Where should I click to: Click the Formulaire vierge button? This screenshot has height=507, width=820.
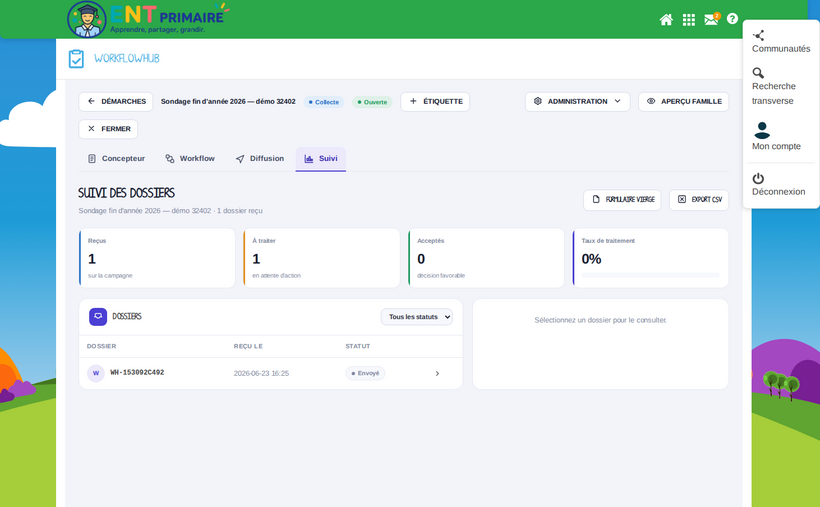tap(622, 199)
